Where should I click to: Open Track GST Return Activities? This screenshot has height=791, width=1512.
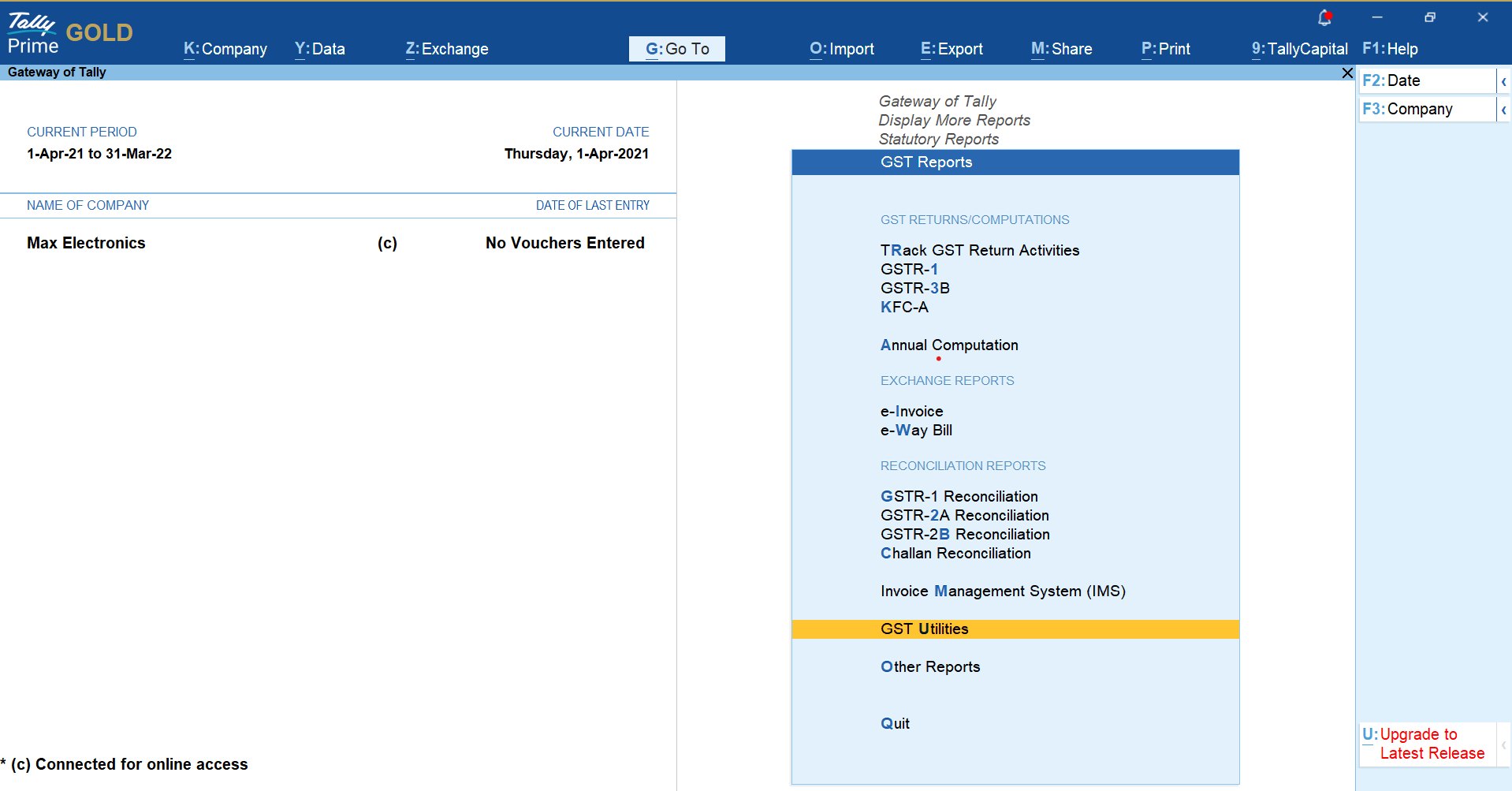pyautogui.click(x=979, y=250)
